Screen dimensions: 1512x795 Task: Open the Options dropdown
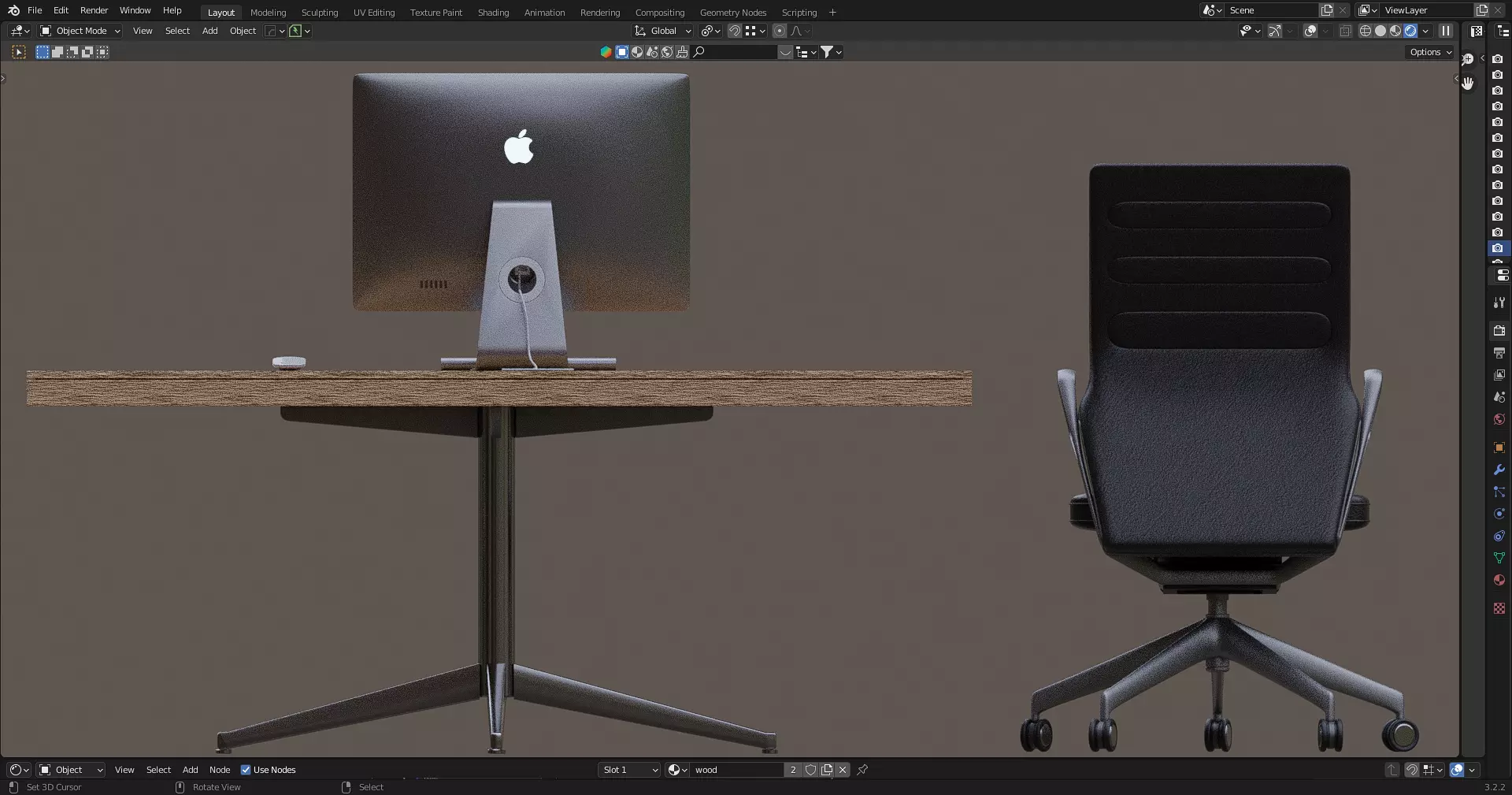click(x=1431, y=52)
